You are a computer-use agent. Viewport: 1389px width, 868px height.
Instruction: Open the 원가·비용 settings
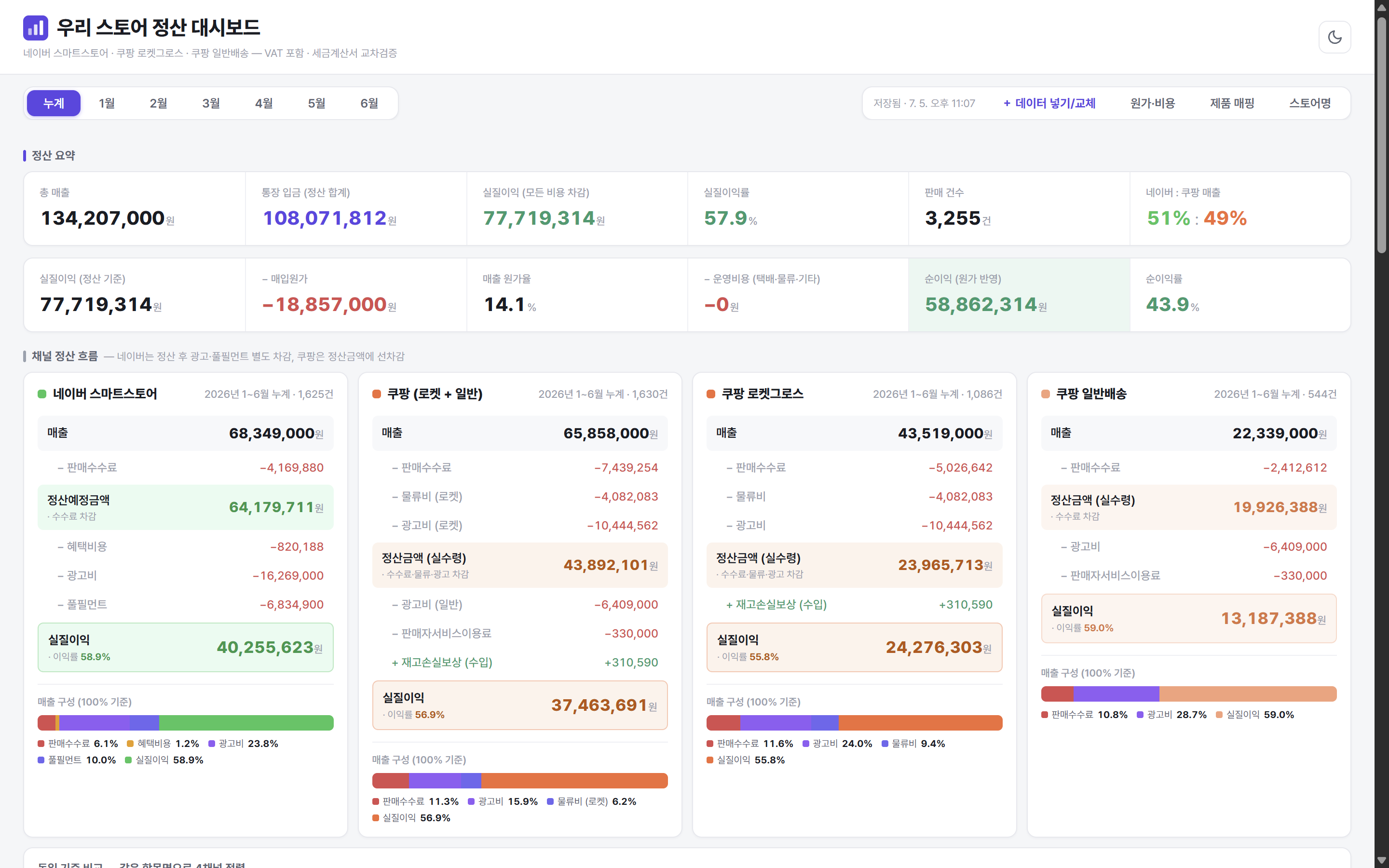pyautogui.click(x=1153, y=103)
